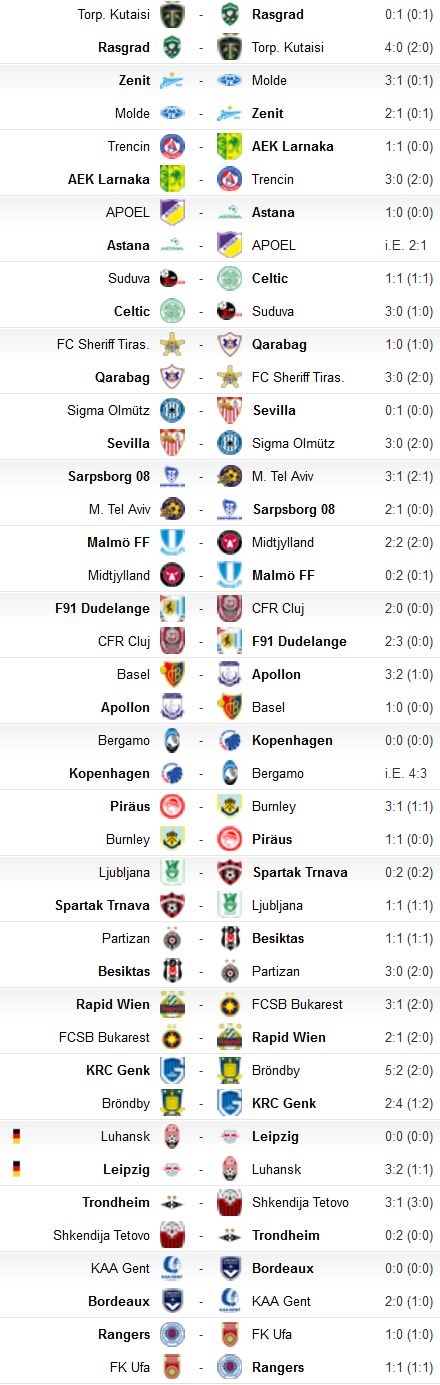Click the Basel crest in Basel - Apollon row
The height and width of the screenshot is (1385, 440).
point(172,674)
